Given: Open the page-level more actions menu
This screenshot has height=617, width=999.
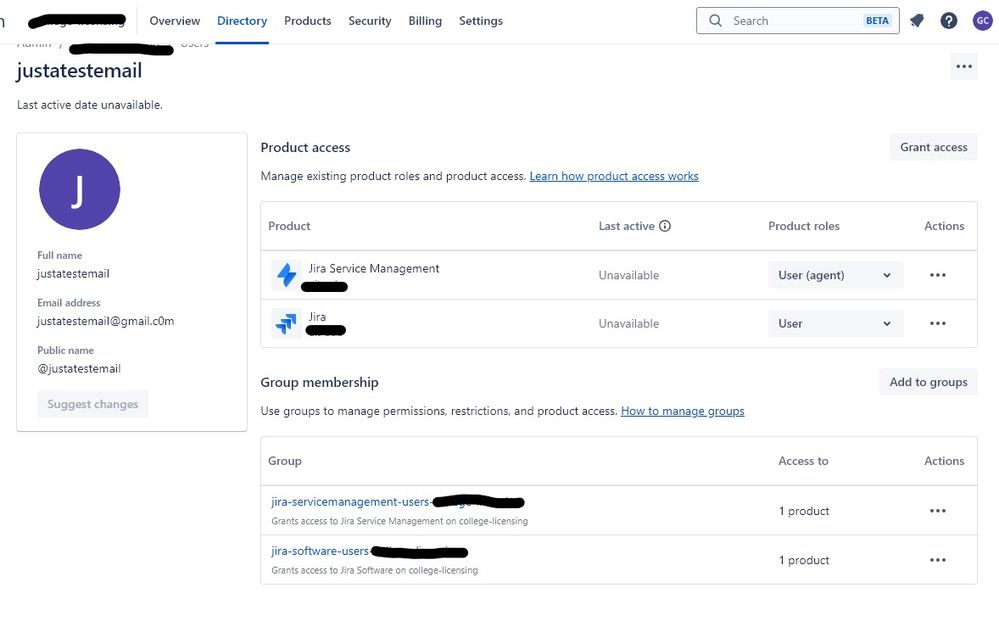Looking at the screenshot, I should coord(964,66).
